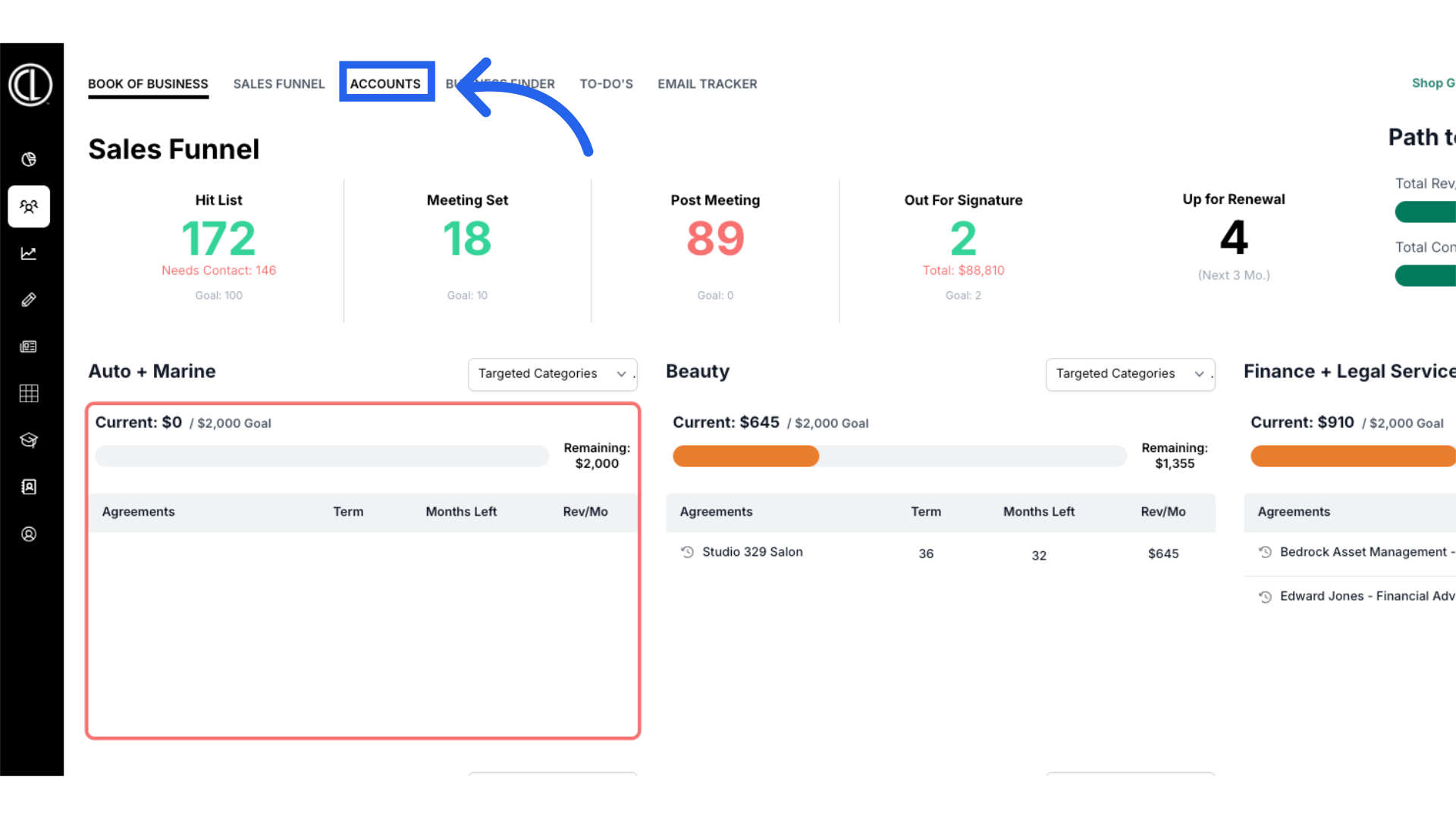Click the Beauty Rev/Mo value $645
Screen dimensions: 1456x819
tap(1163, 554)
